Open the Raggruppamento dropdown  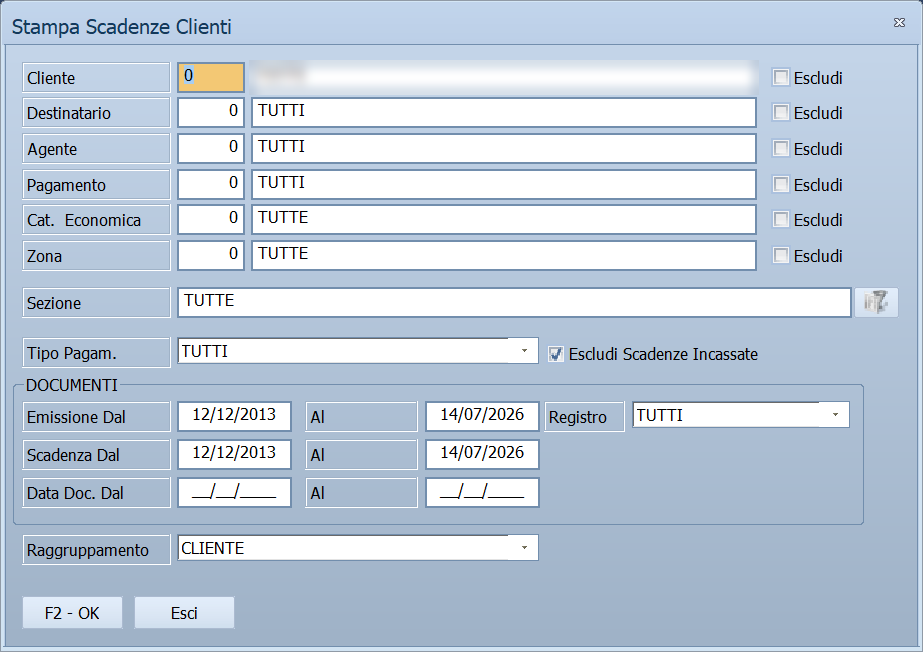click(x=524, y=548)
